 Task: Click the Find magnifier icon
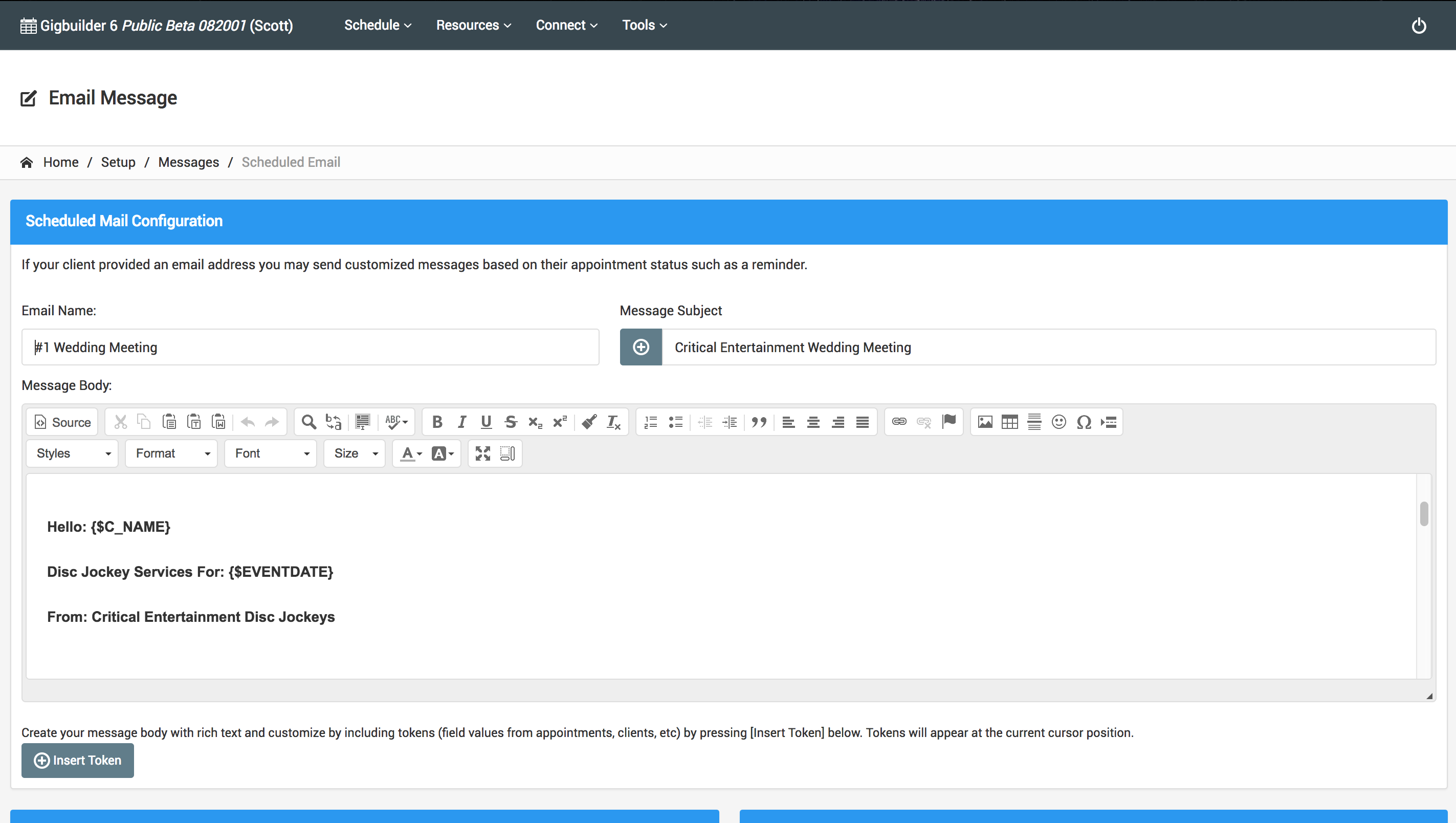tap(308, 422)
